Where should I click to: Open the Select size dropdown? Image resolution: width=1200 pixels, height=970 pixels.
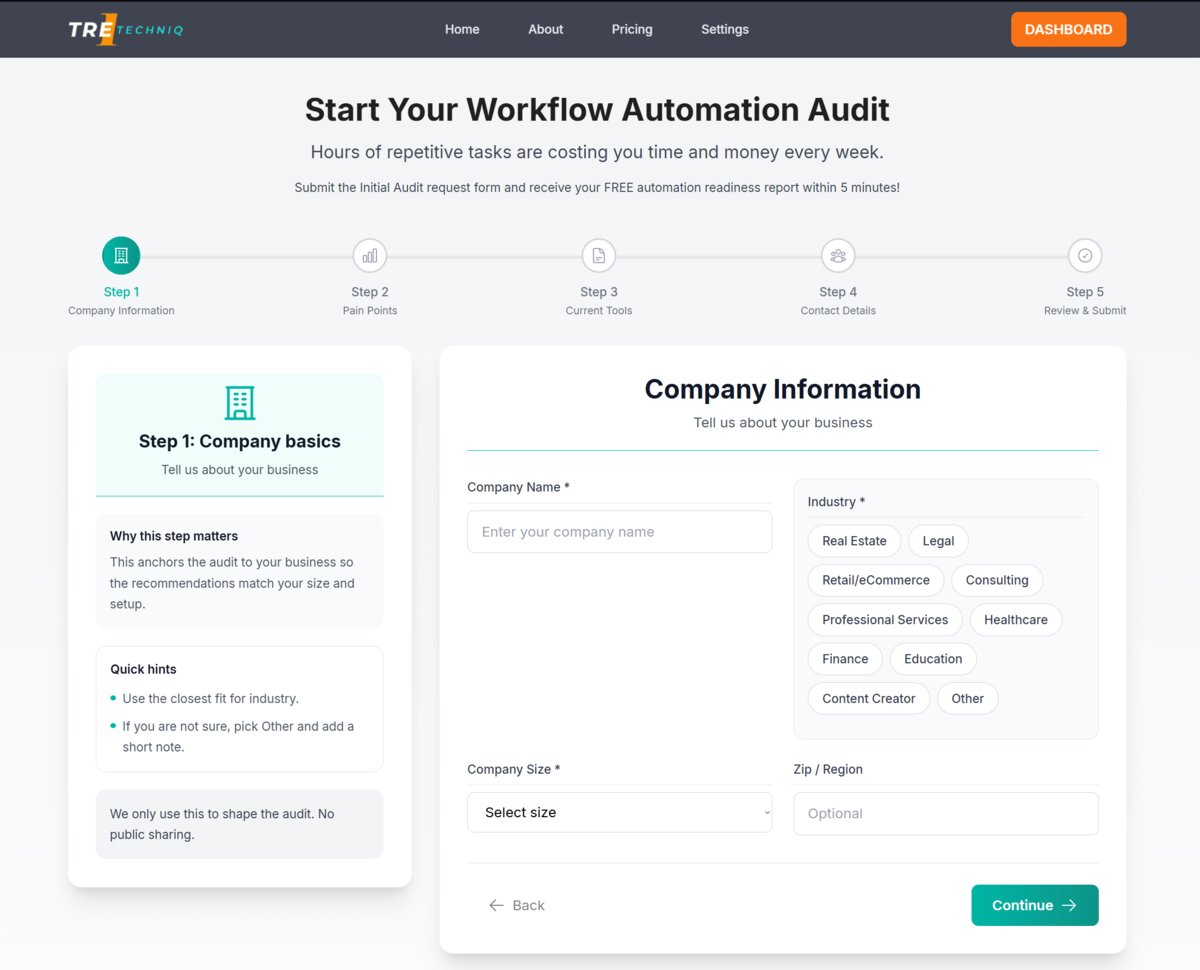pyautogui.click(x=620, y=813)
